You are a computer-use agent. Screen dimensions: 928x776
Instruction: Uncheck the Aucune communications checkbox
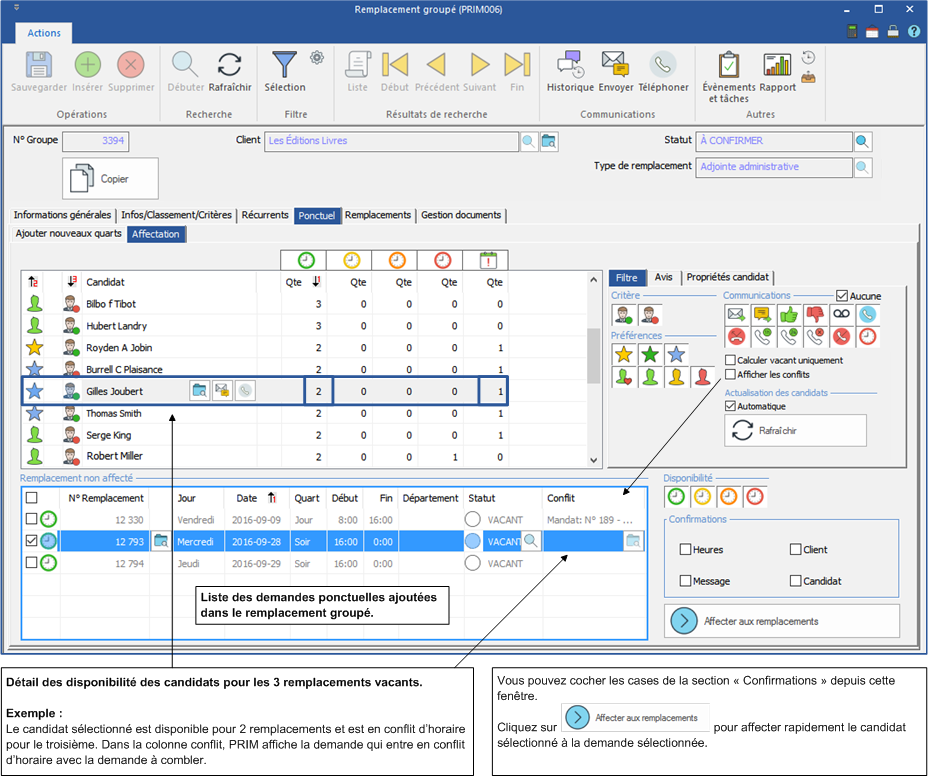842,296
